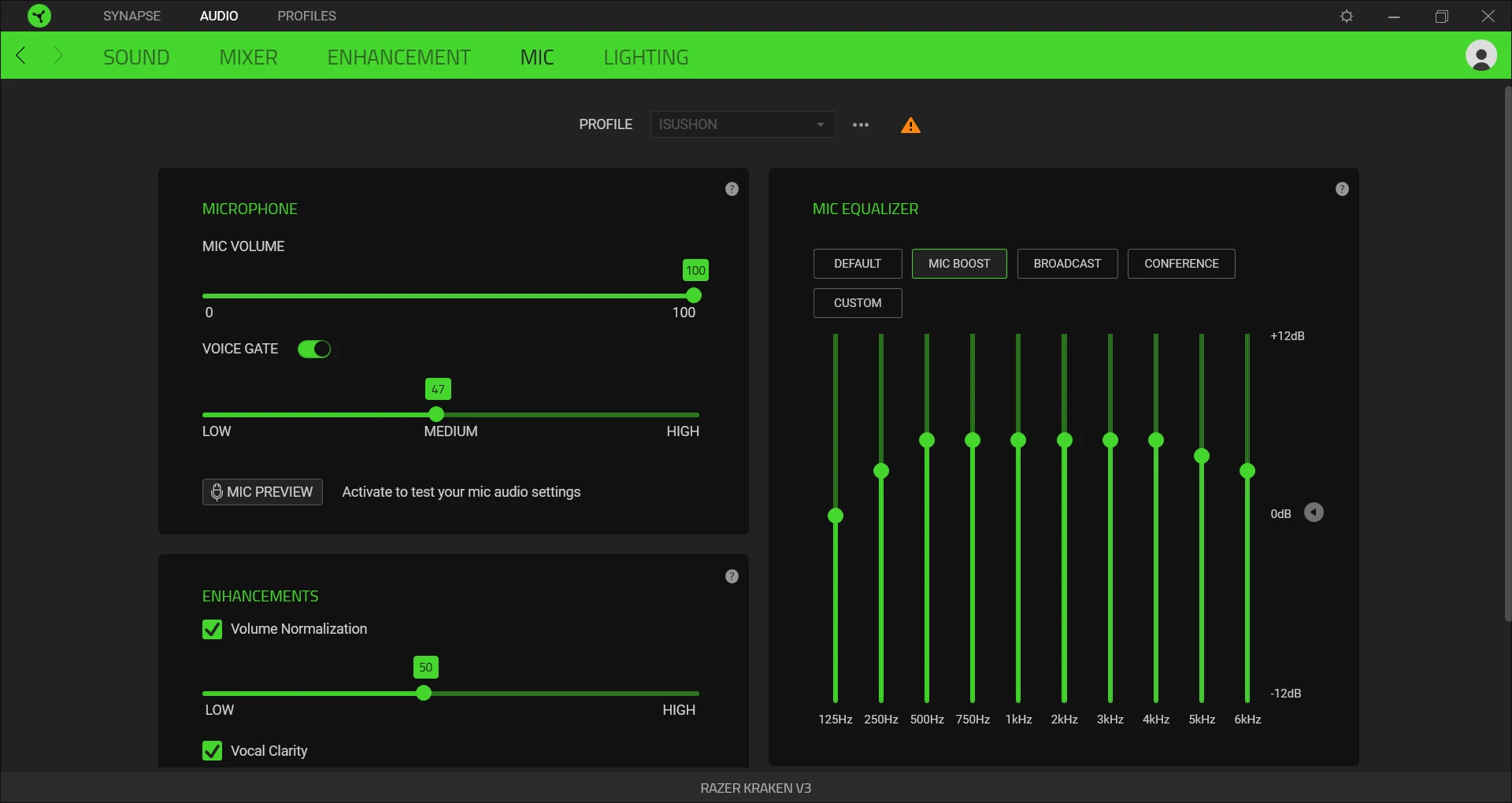Open help for the Microphone panel

pos(732,189)
